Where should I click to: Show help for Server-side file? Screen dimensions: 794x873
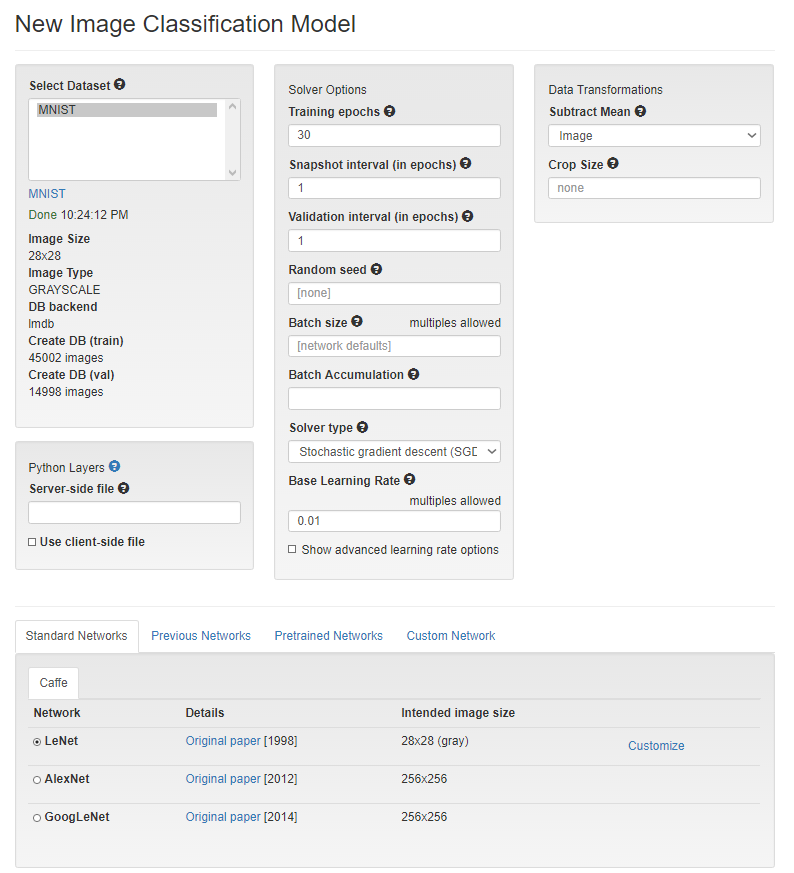pos(124,488)
